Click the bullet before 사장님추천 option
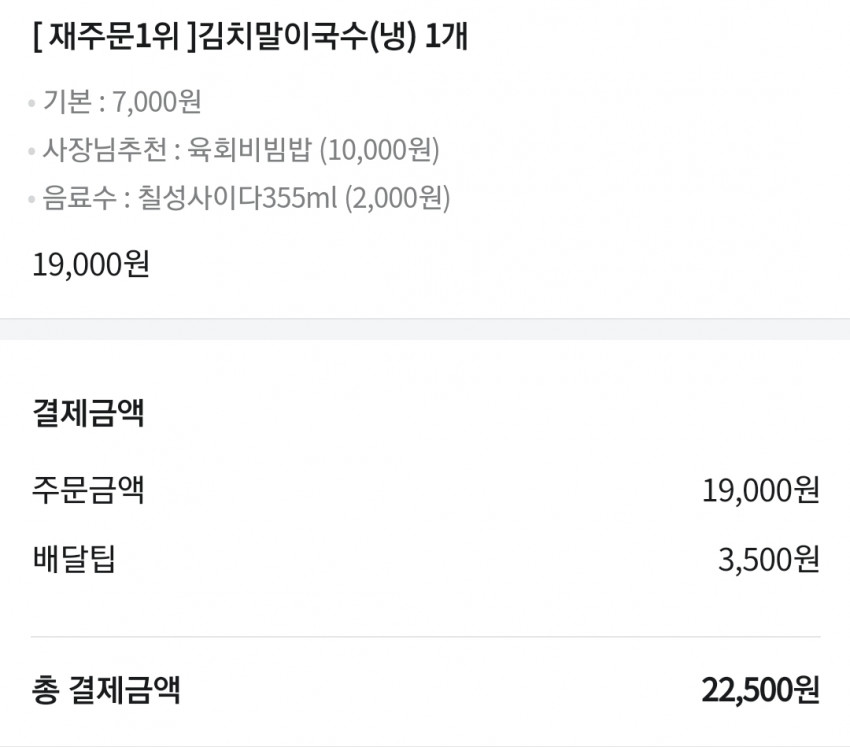This screenshot has width=850, height=747. pyautogui.click(x=32, y=151)
